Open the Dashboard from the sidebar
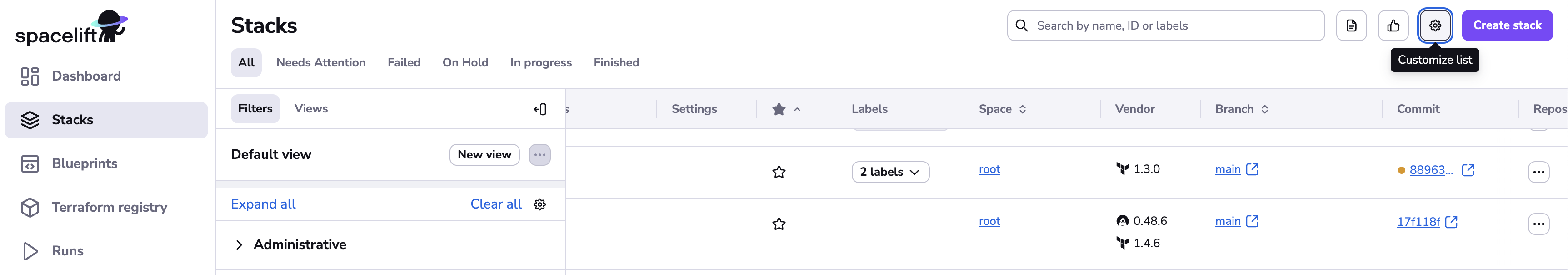1568x275 pixels. (85, 76)
